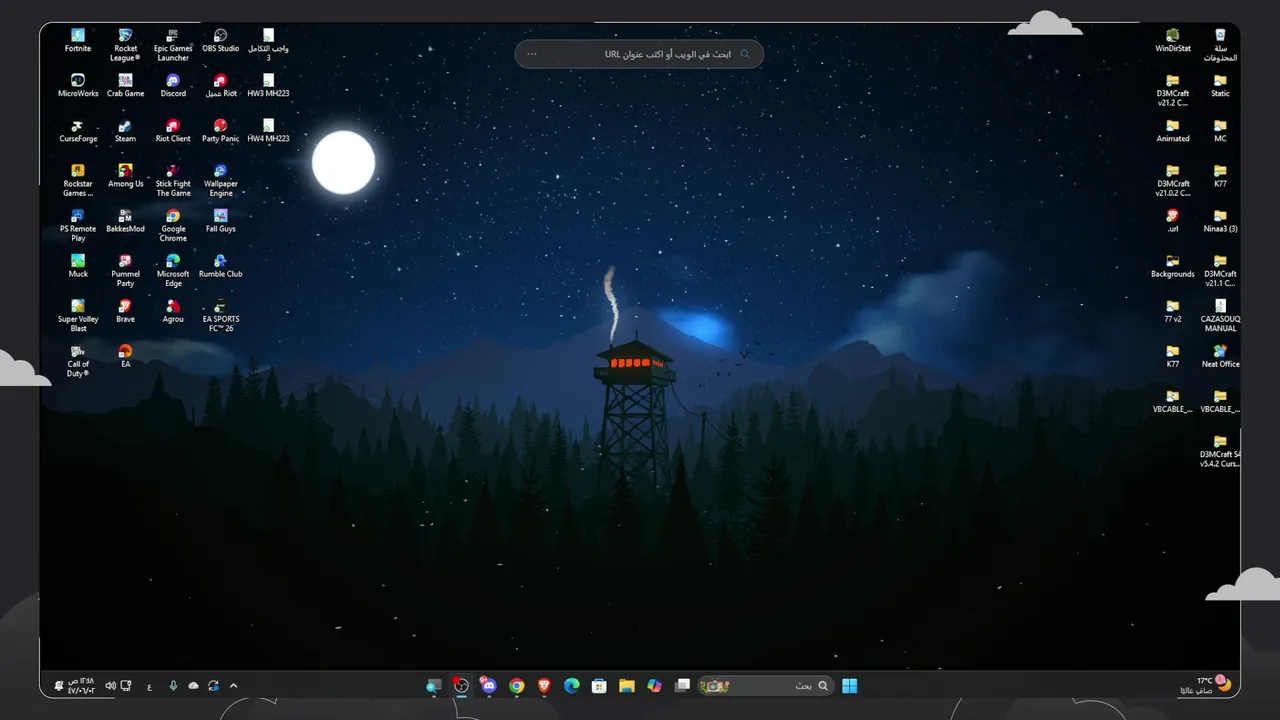
Task: Click the search bar magnifier icon
Action: 744,54
